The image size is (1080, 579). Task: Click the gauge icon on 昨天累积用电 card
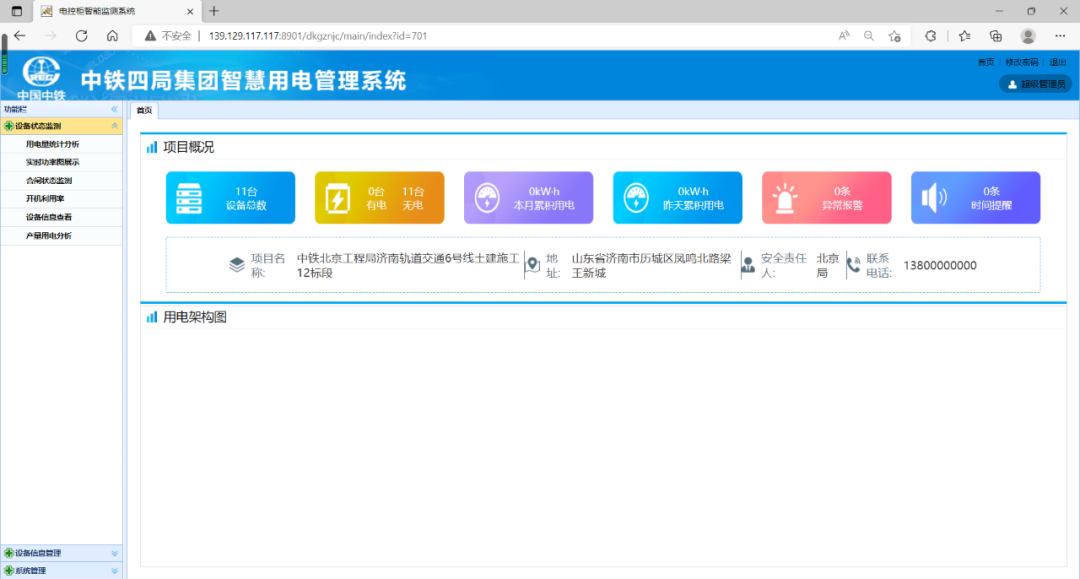click(x=636, y=198)
